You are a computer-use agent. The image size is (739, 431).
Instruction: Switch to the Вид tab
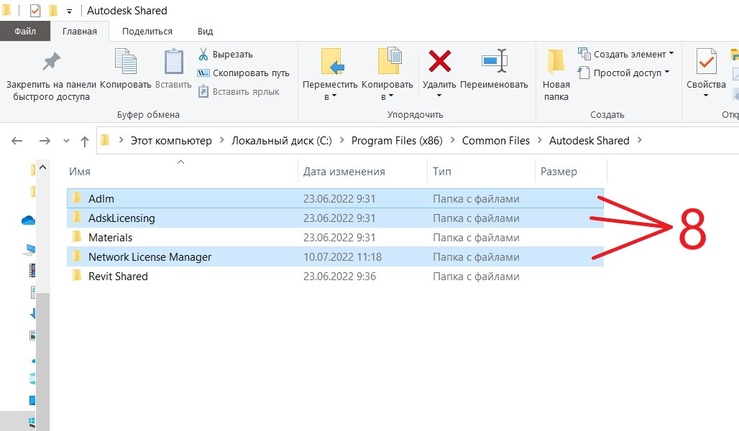coord(205,31)
